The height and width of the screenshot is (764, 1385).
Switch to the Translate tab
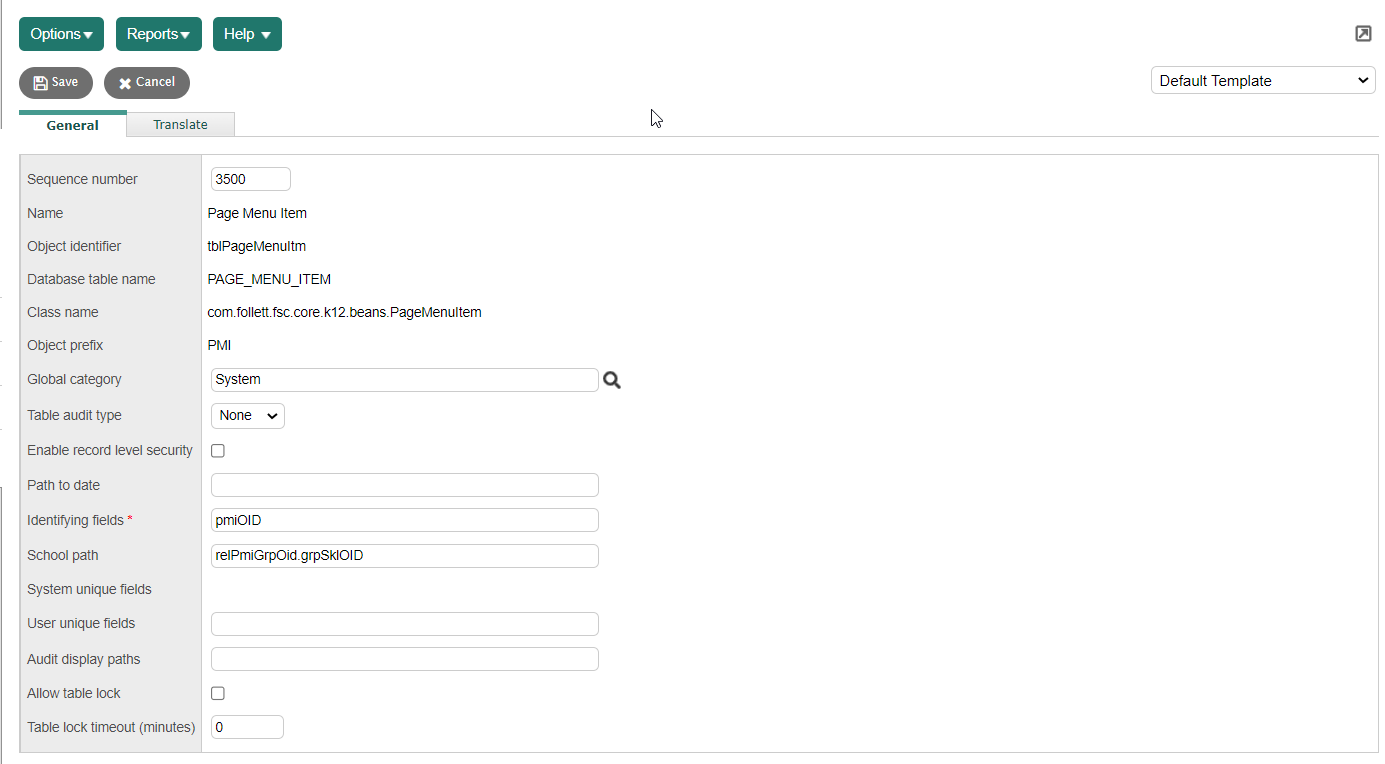(180, 124)
